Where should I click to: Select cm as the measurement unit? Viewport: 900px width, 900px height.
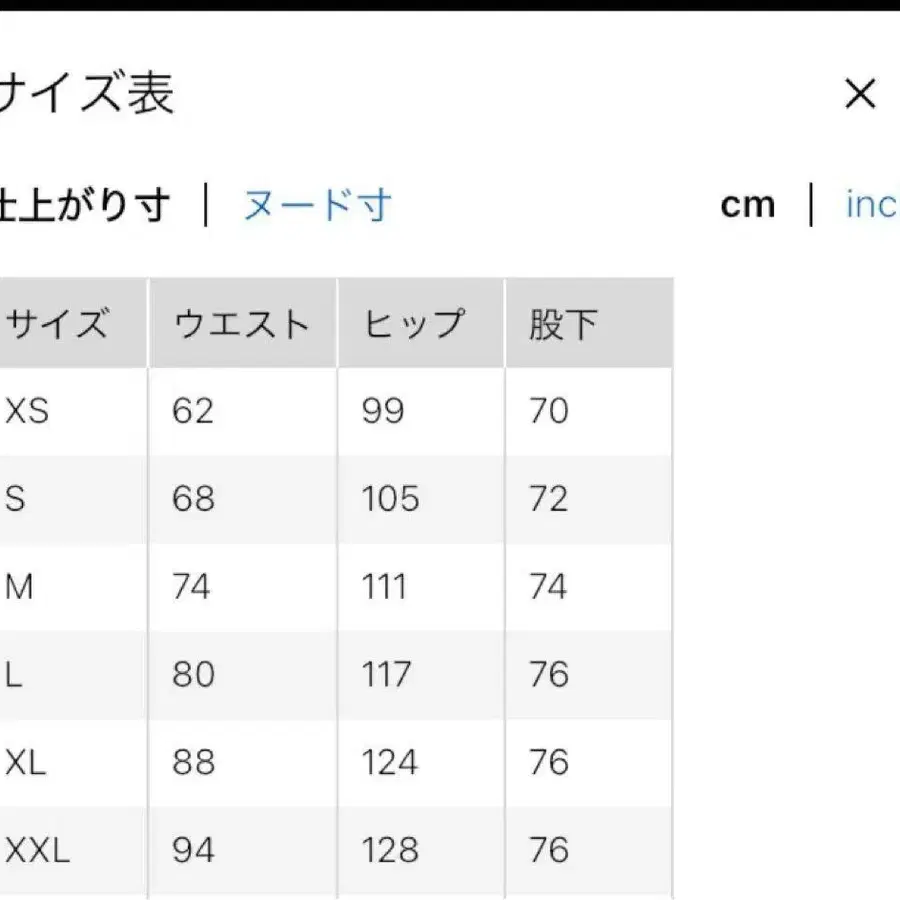(749, 204)
